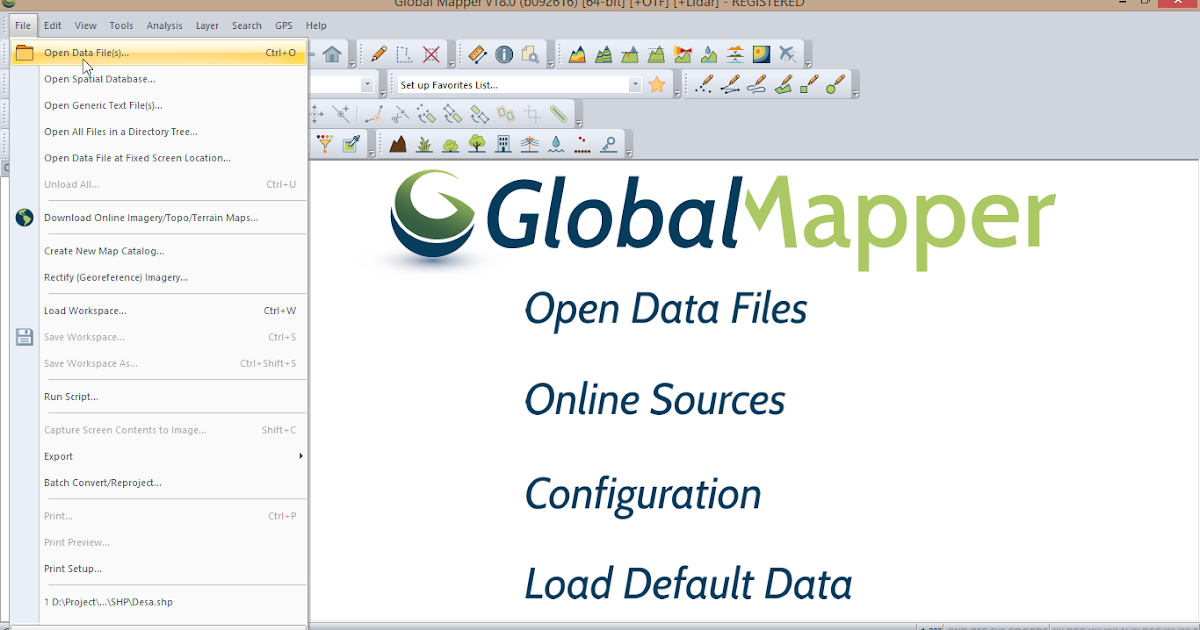Click the high vegetation tree icon
1200x630 pixels.
(x=477, y=144)
